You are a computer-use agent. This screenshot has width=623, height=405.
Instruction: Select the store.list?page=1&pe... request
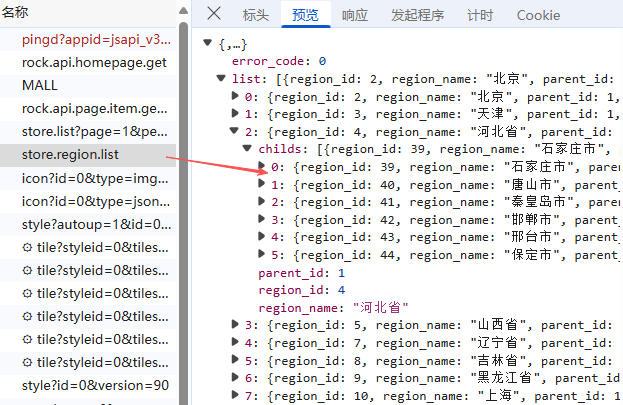88,132
